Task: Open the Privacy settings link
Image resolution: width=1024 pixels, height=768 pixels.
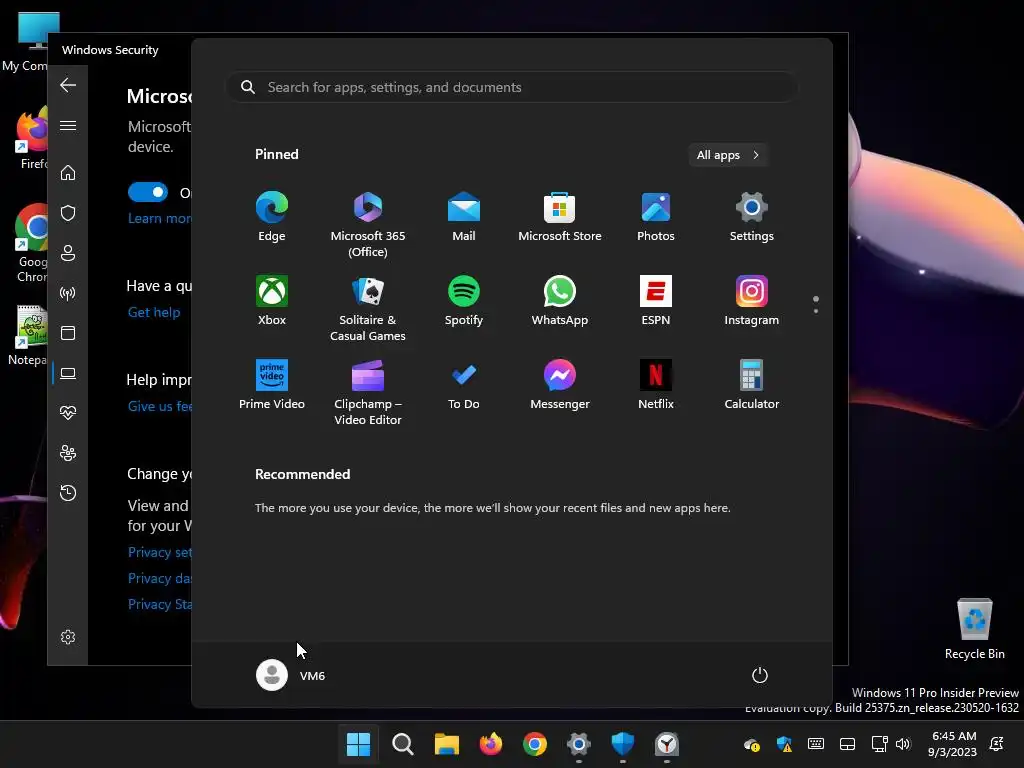Action: tap(160, 552)
